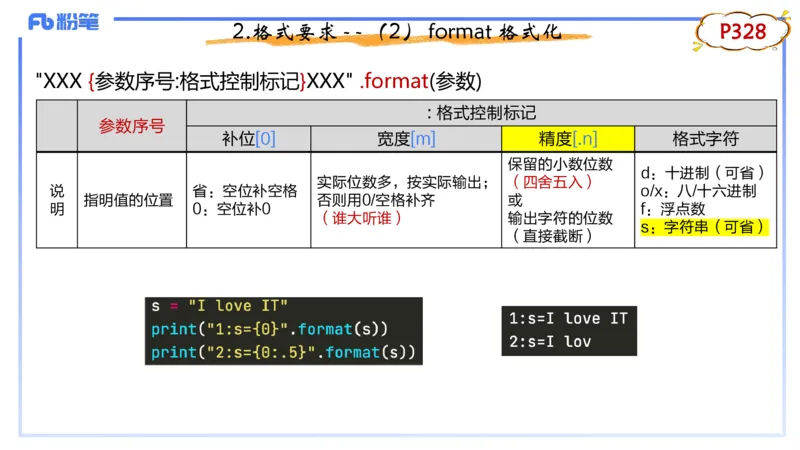Click the "说明" row label
The width and height of the screenshot is (800, 450).
point(57,200)
